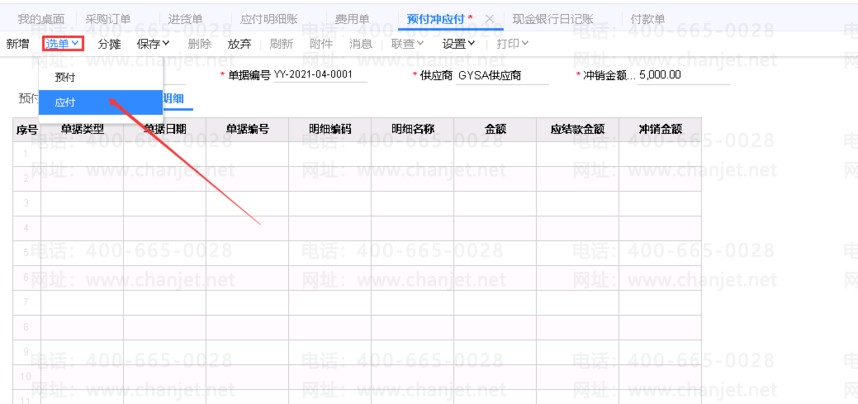Switch to the 费用单 tab
Screen dimensions: 858x404
coord(352,19)
